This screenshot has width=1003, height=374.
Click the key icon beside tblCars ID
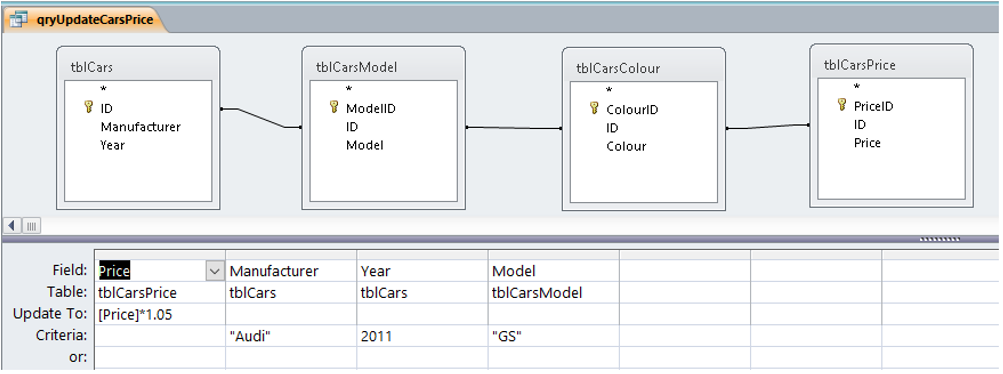[x=88, y=107]
